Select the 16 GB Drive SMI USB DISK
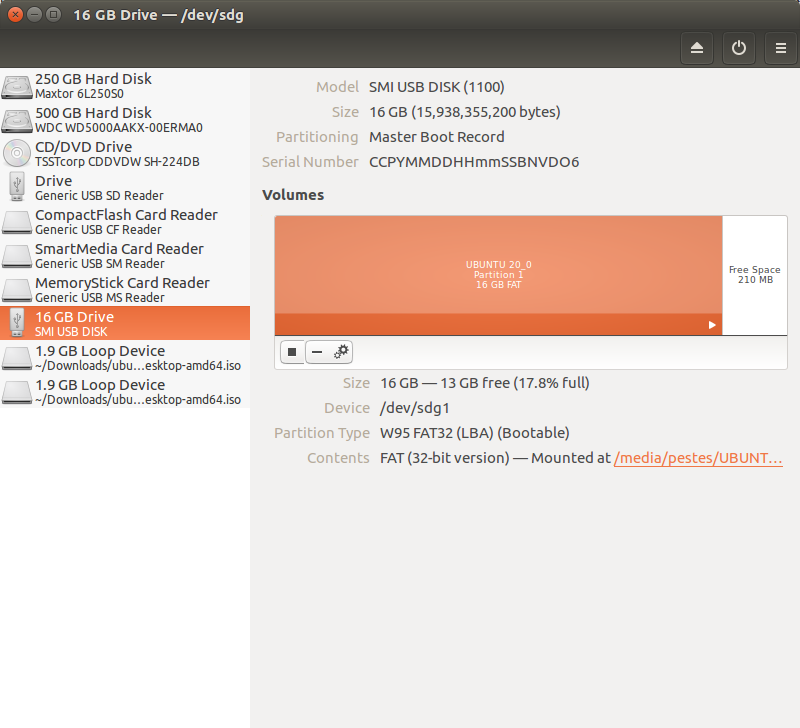 [x=125, y=323]
